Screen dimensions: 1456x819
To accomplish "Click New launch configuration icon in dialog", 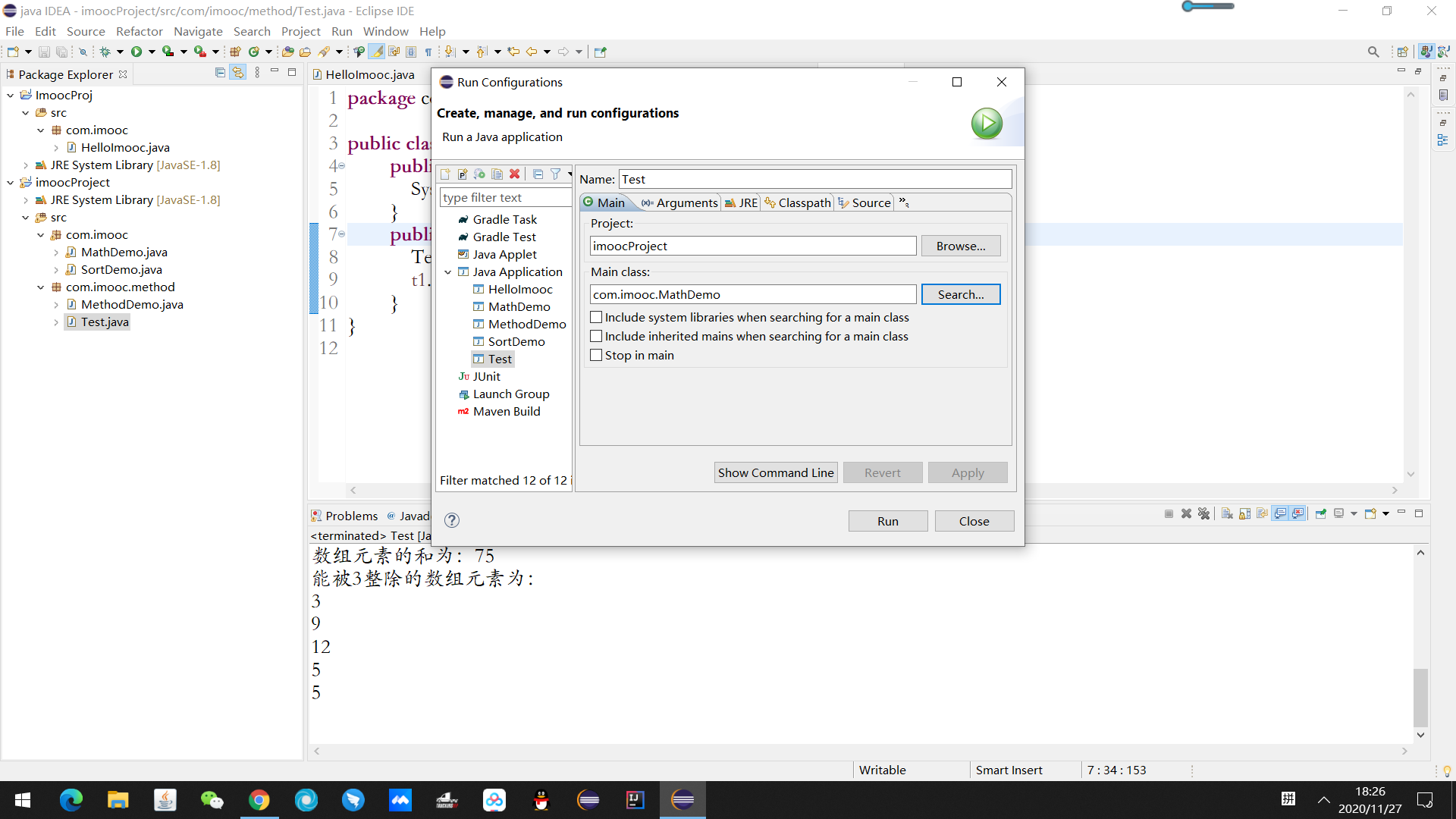I will 445,174.
